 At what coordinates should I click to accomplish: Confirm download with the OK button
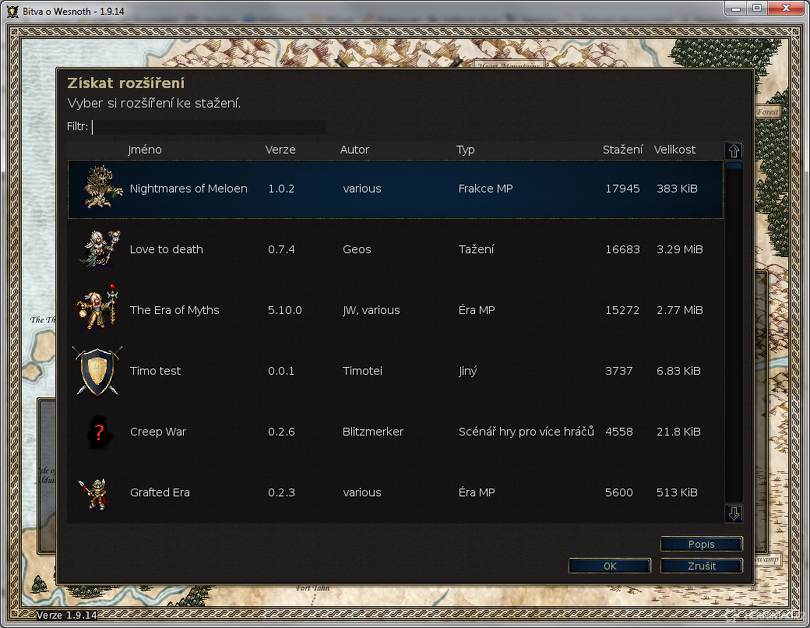click(x=610, y=566)
